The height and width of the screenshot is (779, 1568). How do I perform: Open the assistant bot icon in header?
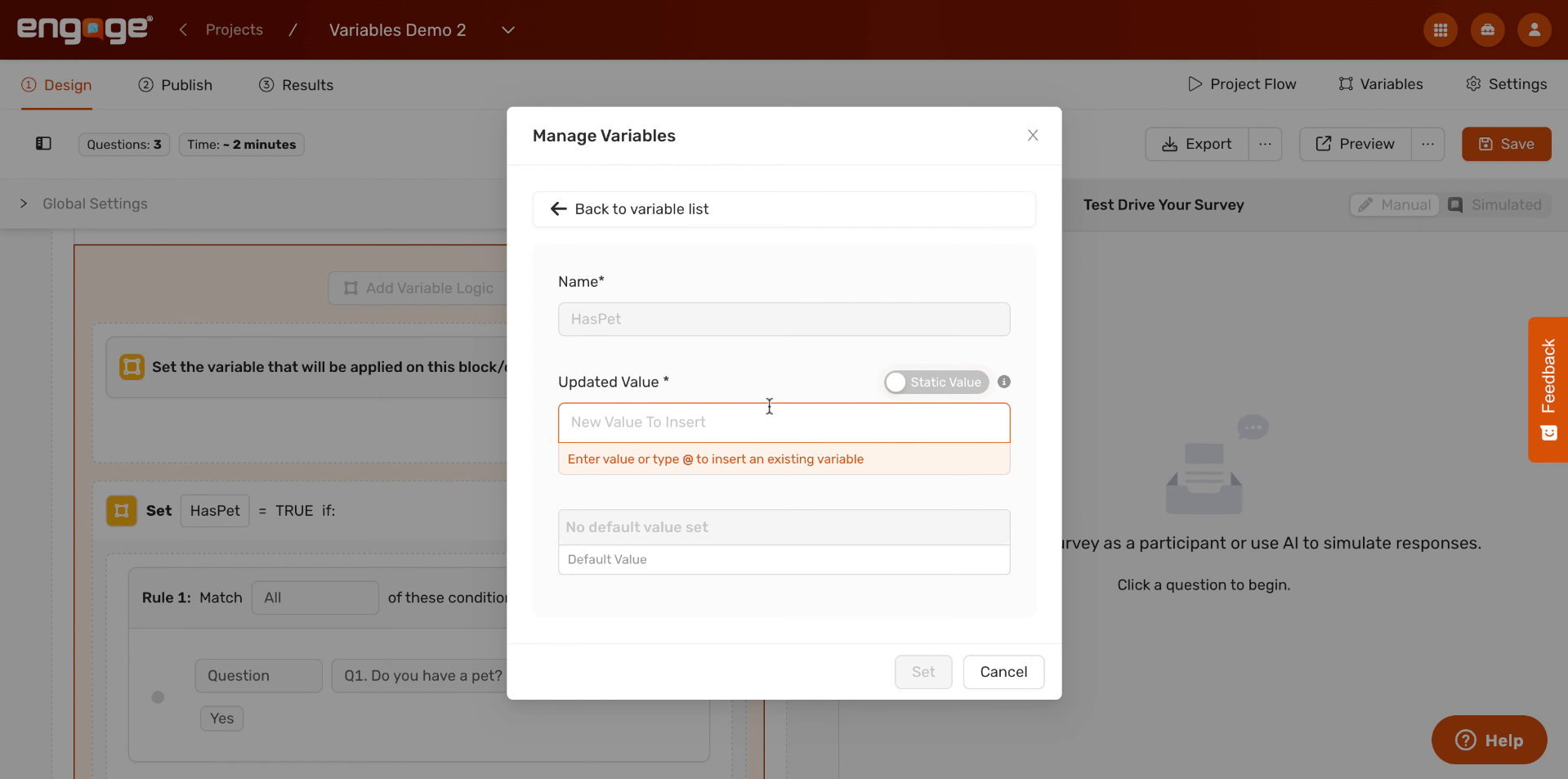(1487, 30)
